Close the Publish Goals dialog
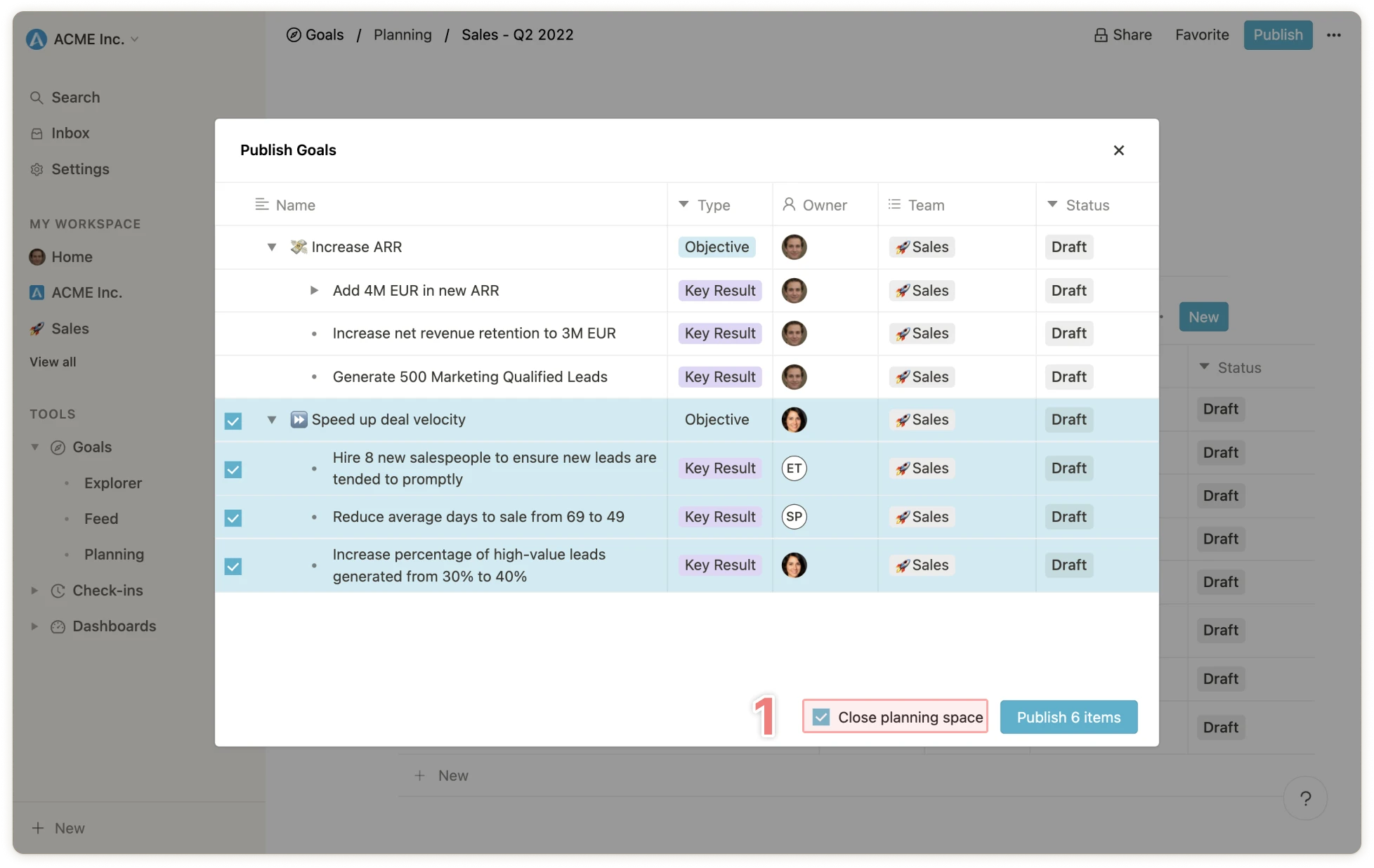 (x=1118, y=150)
